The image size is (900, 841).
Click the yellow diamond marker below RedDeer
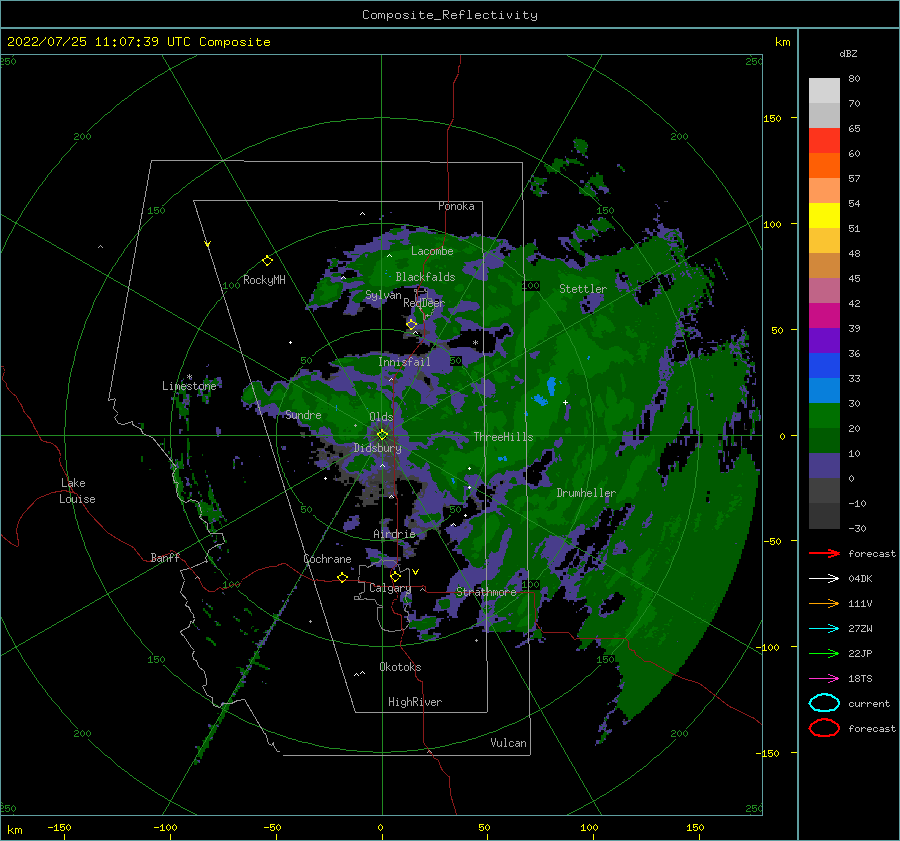pos(411,325)
